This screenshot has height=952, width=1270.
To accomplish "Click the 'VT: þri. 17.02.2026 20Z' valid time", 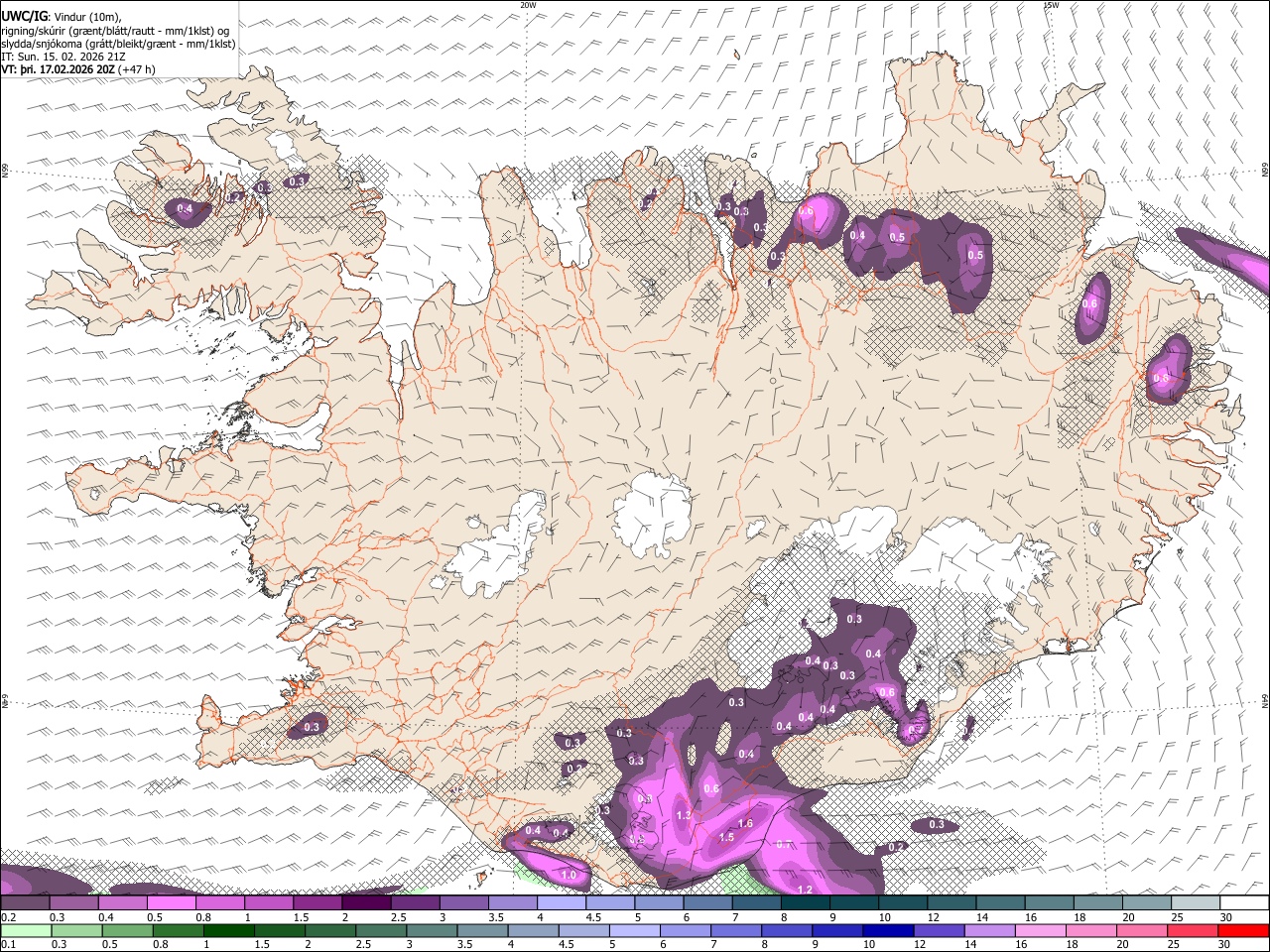I will click(x=58, y=69).
